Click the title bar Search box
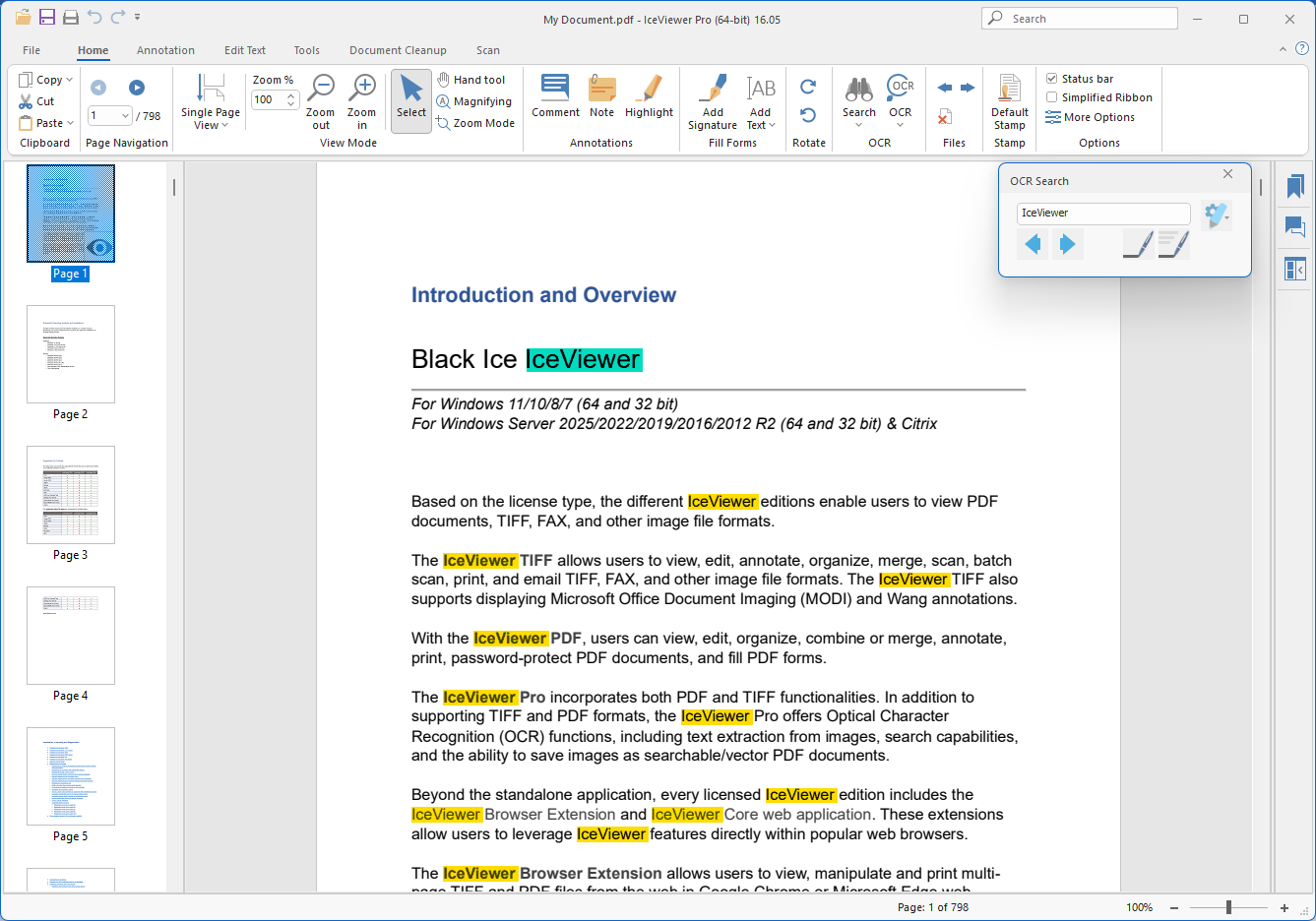 tap(1080, 19)
